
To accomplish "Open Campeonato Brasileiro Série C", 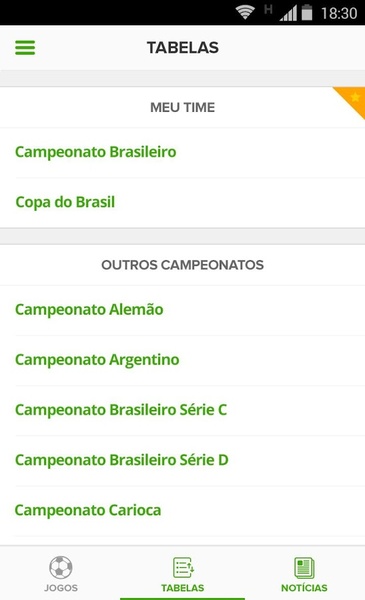I will click(x=182, y=410).
